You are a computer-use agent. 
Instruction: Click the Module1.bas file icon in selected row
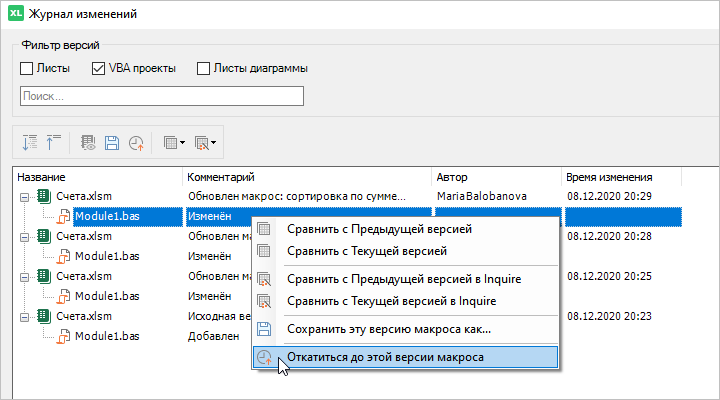[63, 215]
